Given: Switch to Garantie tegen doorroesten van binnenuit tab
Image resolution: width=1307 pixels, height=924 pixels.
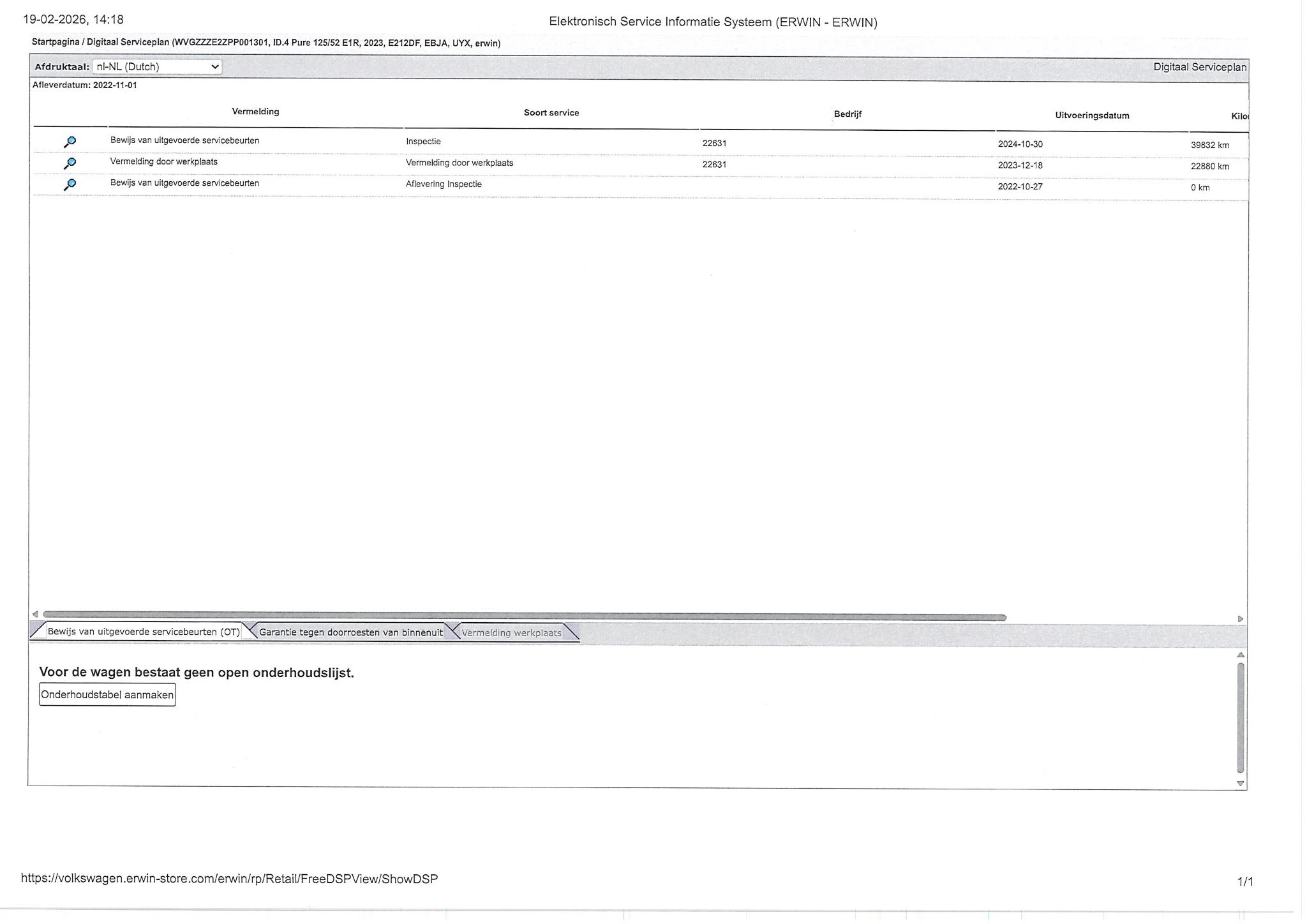Looking at the screenshot, I should coord(350,632).
